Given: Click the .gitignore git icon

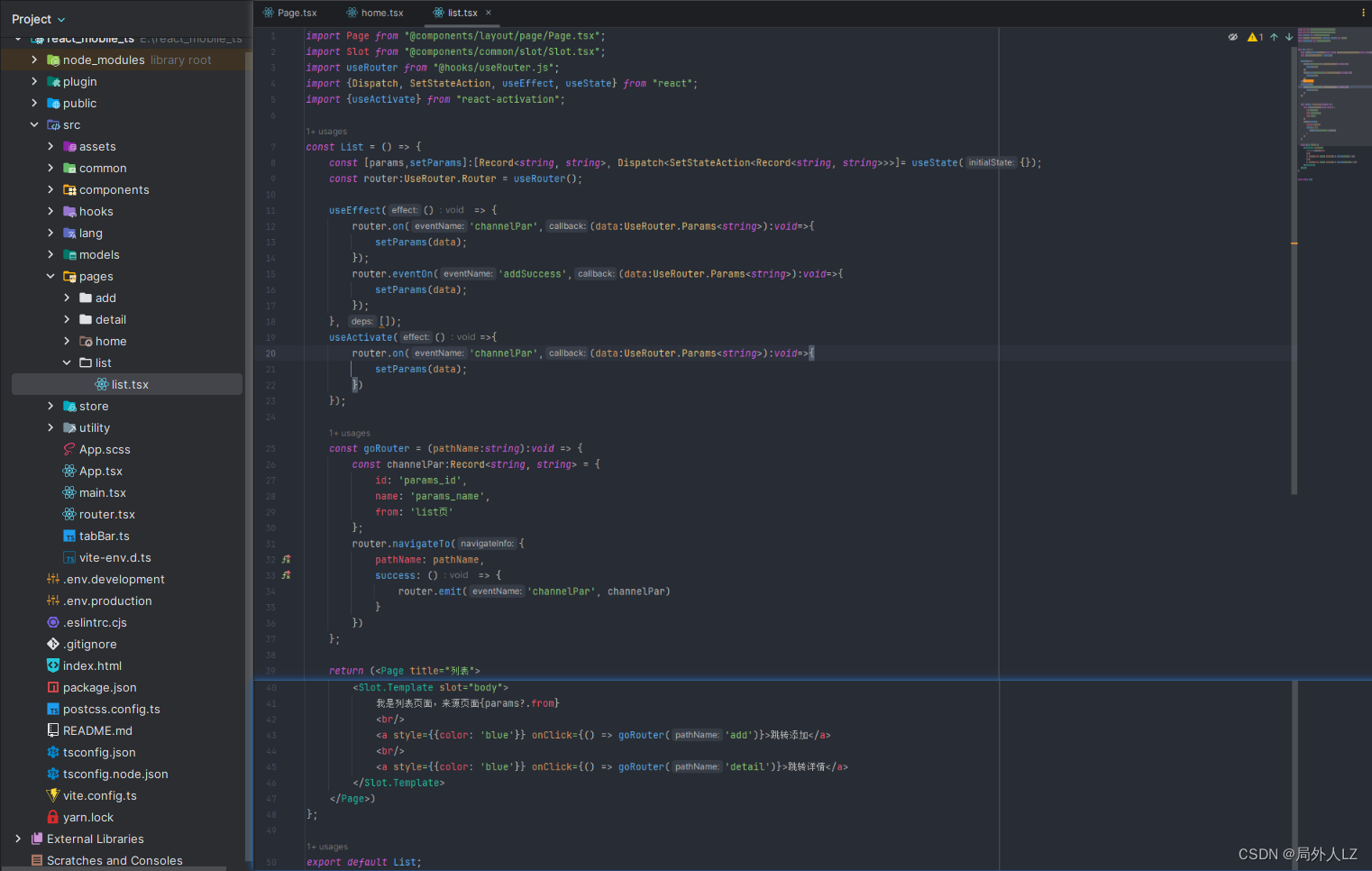Looking at the screenshot, I should tap(53, 644).
